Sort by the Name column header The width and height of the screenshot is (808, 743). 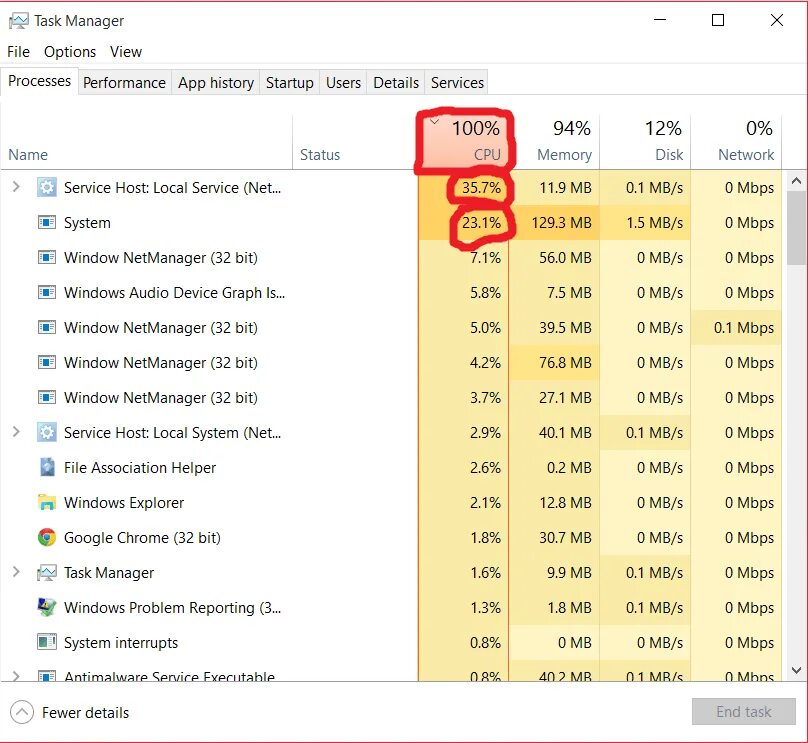pos(146,142)
